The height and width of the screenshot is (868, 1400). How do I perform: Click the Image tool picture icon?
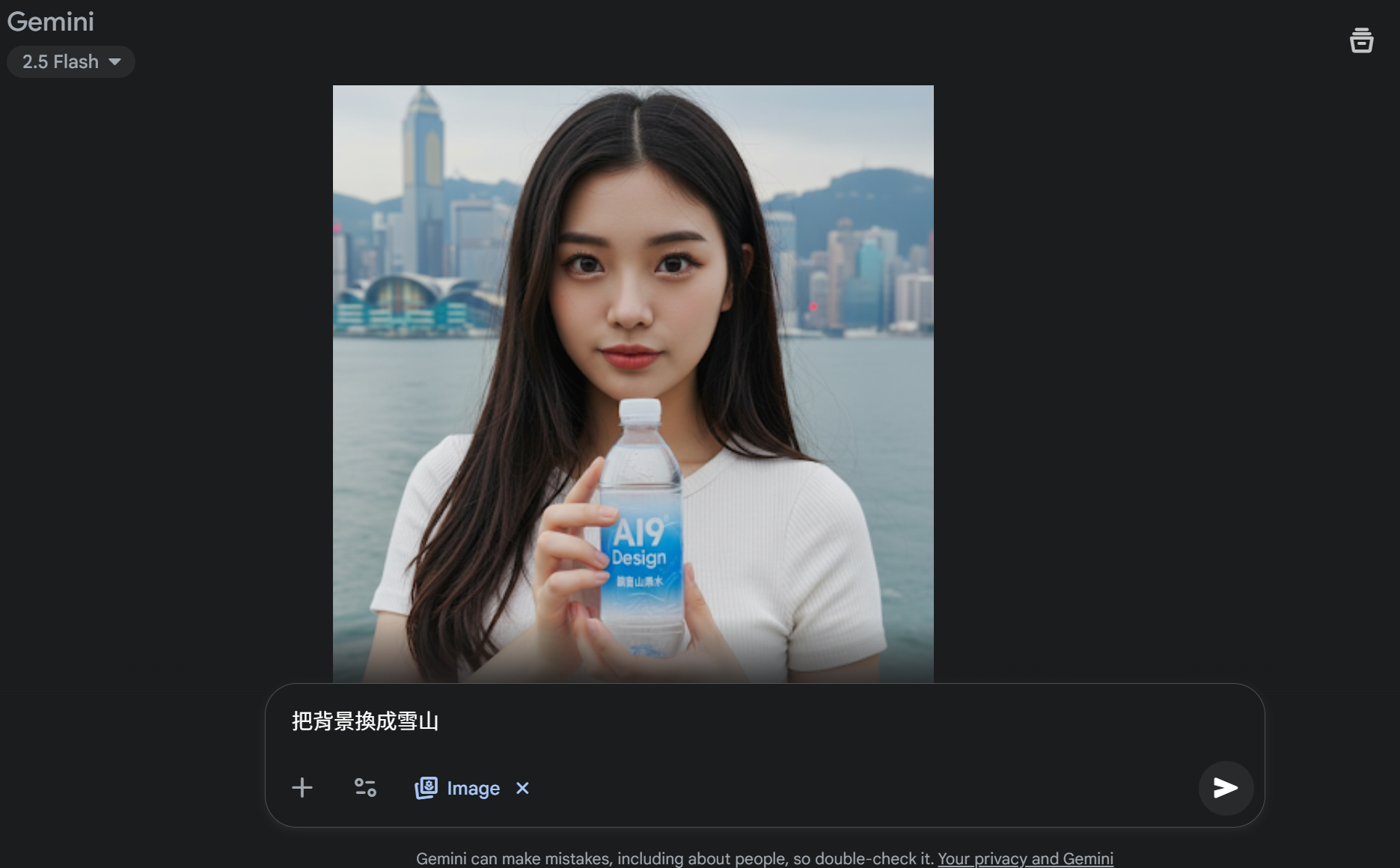pos(426,788)
